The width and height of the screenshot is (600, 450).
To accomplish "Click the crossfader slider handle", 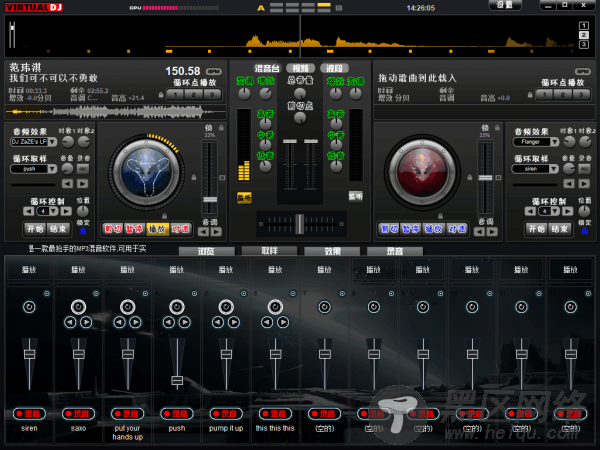I will pos(300,224).
